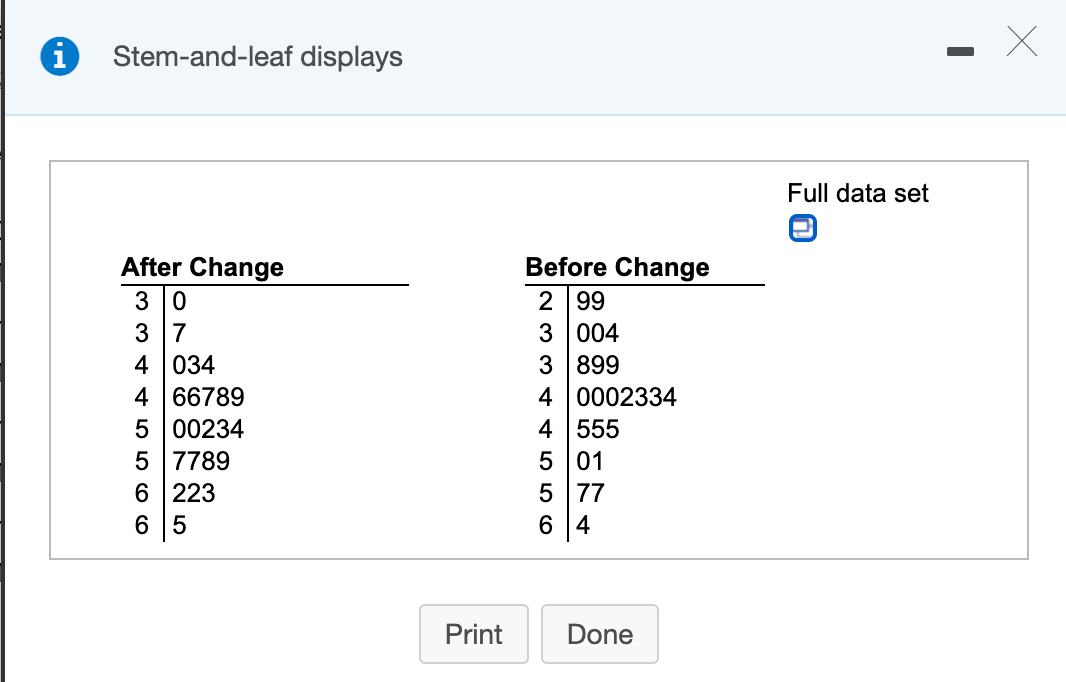Select After Change leaf row 66789

pyautogui.click(x=208, y=397)
